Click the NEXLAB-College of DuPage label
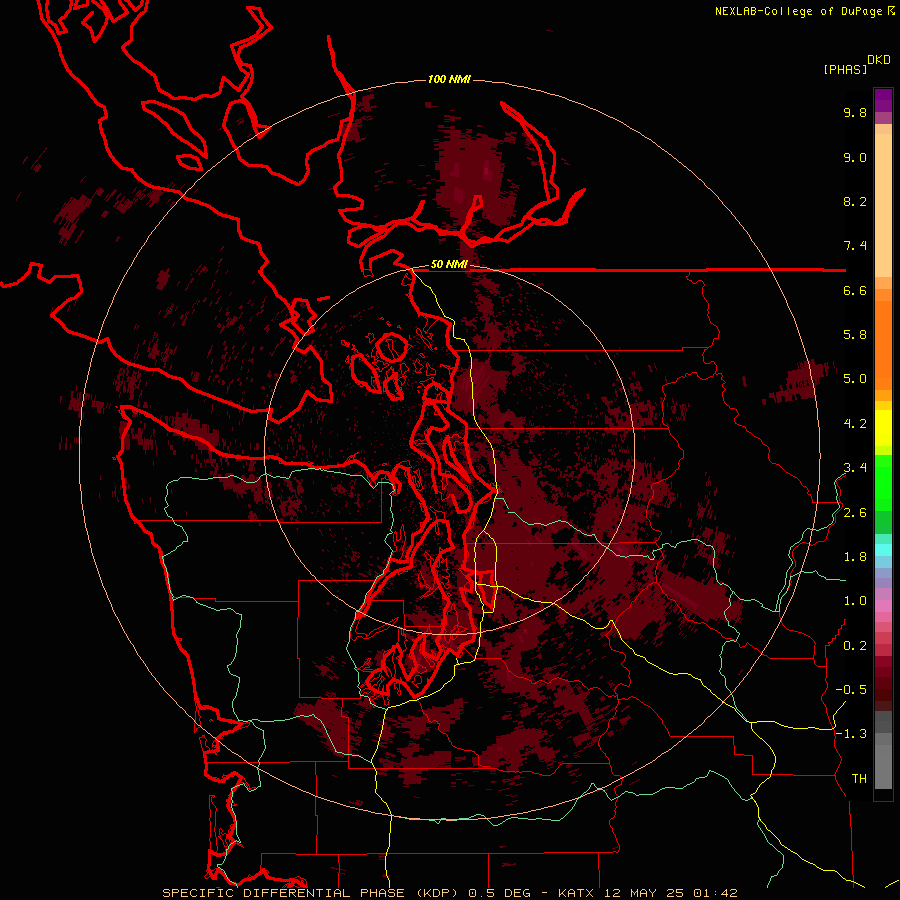 pos(798,11)
